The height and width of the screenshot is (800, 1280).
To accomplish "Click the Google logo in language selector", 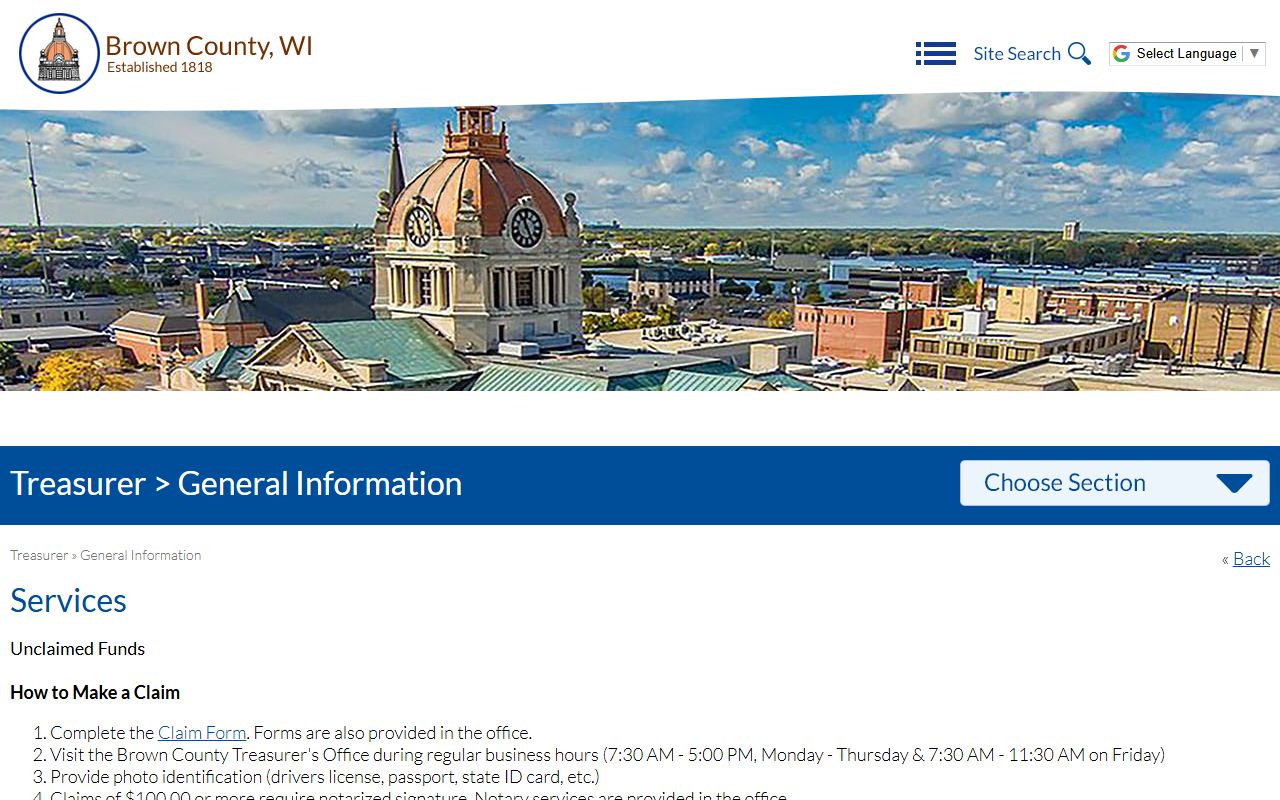I will click(x=1122, y=54).
